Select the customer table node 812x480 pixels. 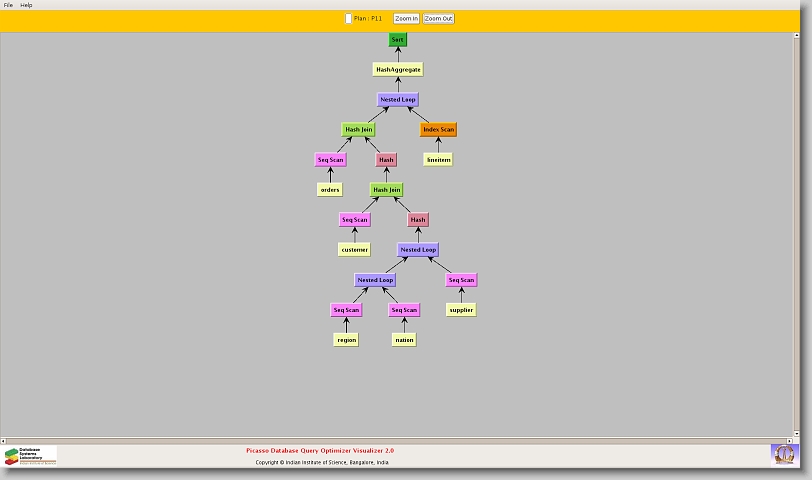point(354,250)
